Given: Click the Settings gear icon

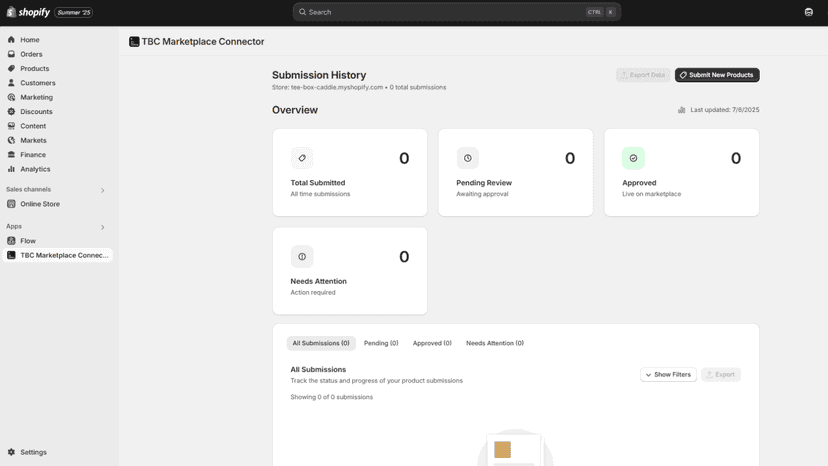Looking at the screenshot, I should pyautogui.click(x=11, y=452).
